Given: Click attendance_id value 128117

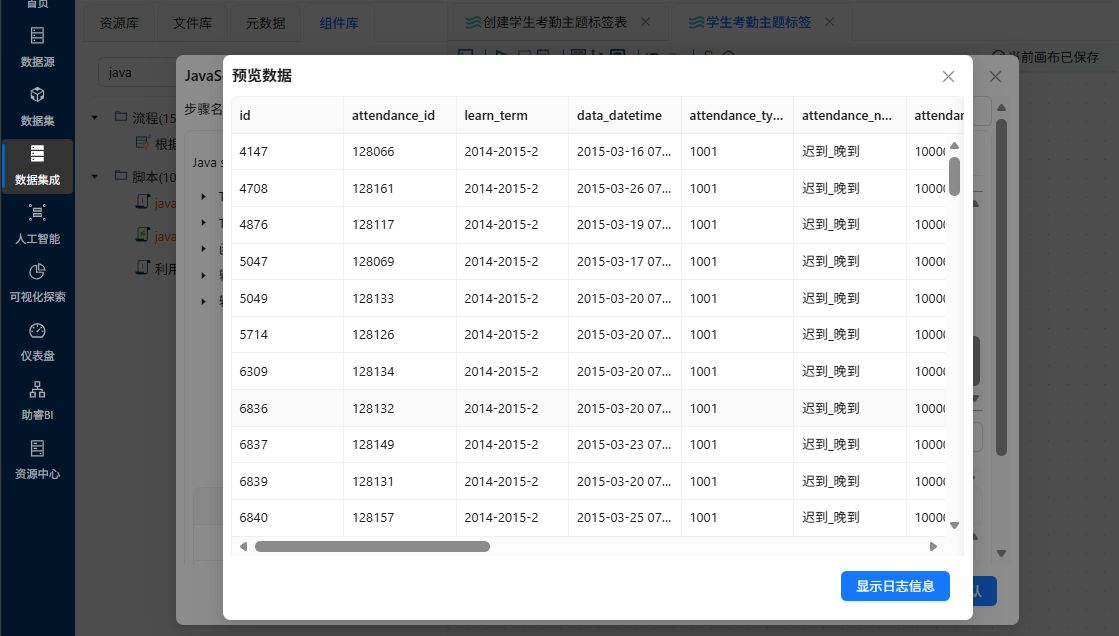Looking at the screenshot, I should (x=400, y=225).
